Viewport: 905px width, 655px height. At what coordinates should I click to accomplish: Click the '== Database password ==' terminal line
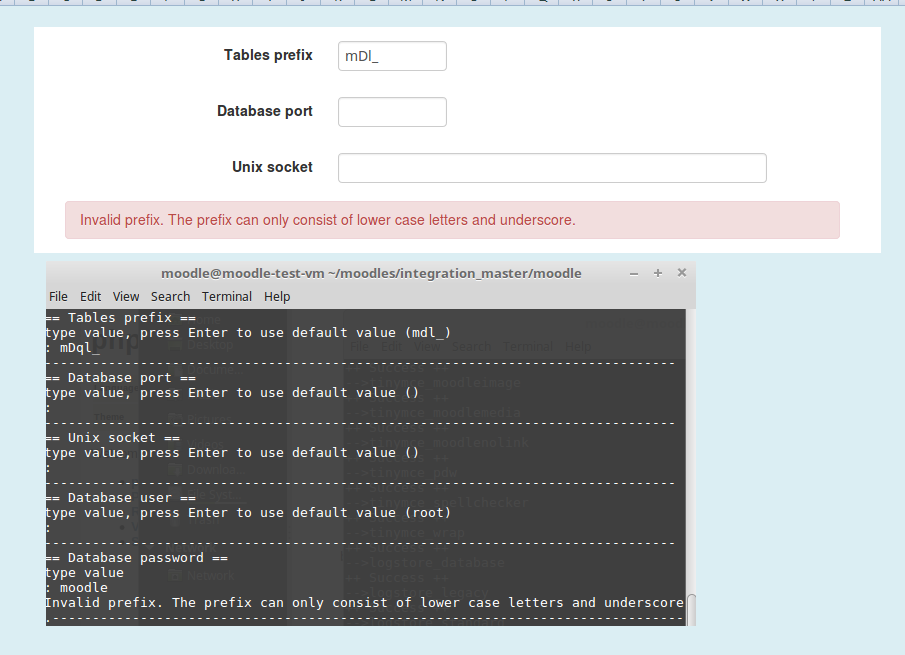coord(137,557)
